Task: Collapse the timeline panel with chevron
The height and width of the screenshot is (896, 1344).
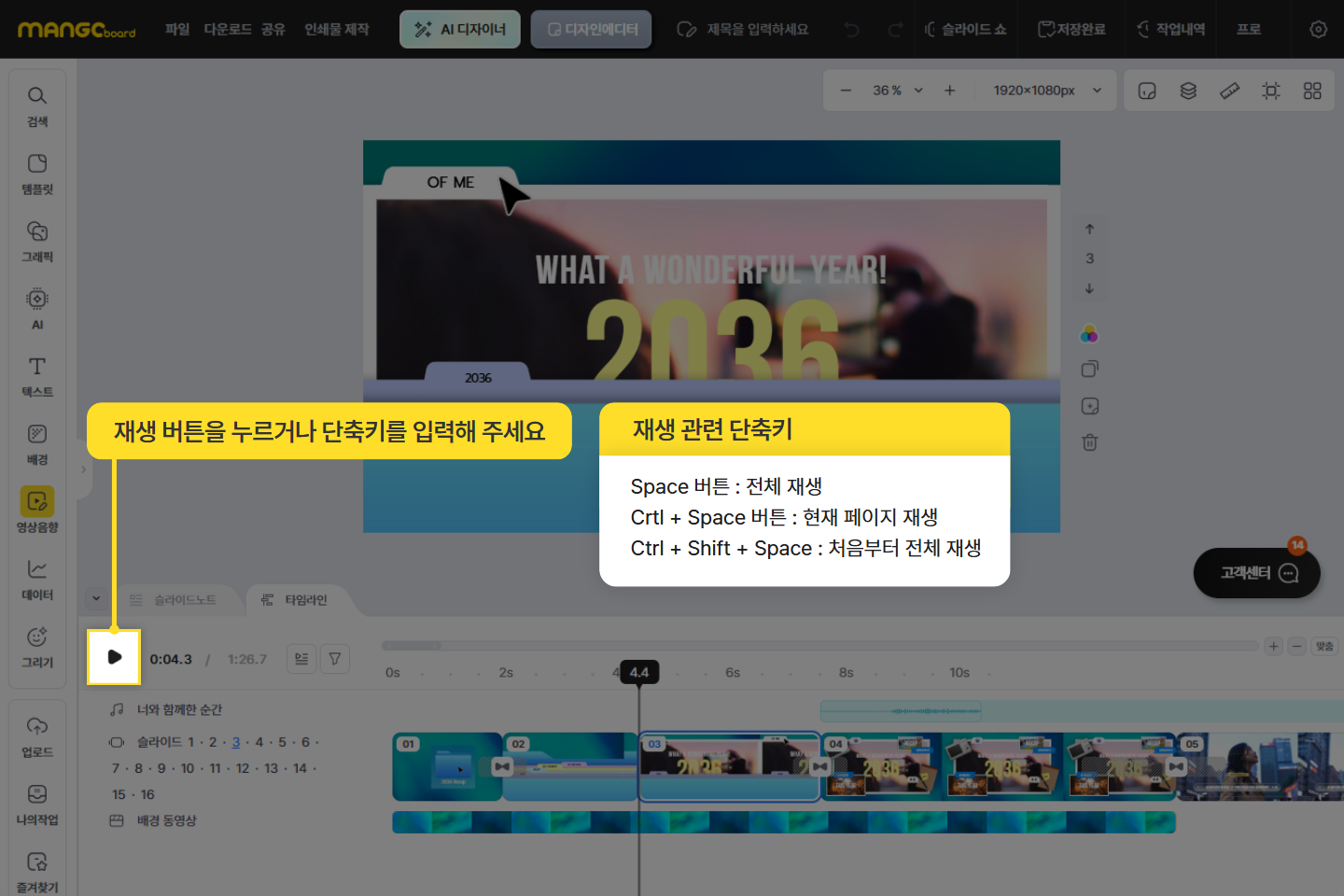Action: click(x=96, y=599)
